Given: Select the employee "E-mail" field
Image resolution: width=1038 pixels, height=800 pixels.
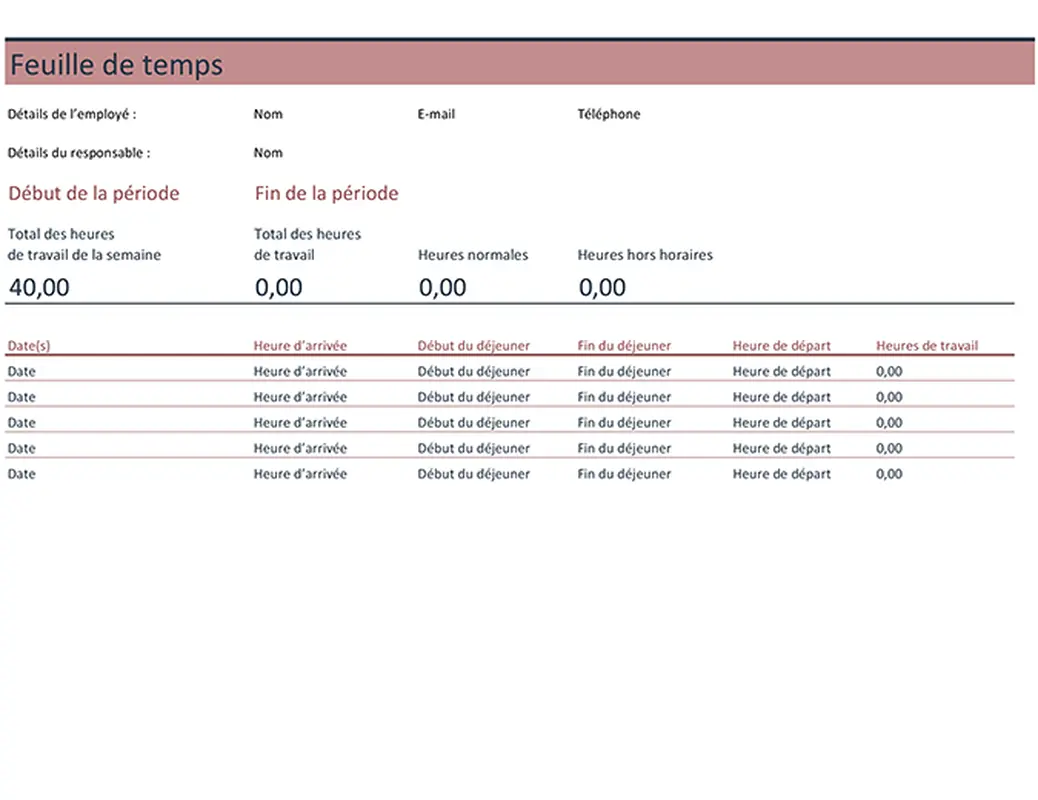Looking at the screenshot, I should click(436, 114).
